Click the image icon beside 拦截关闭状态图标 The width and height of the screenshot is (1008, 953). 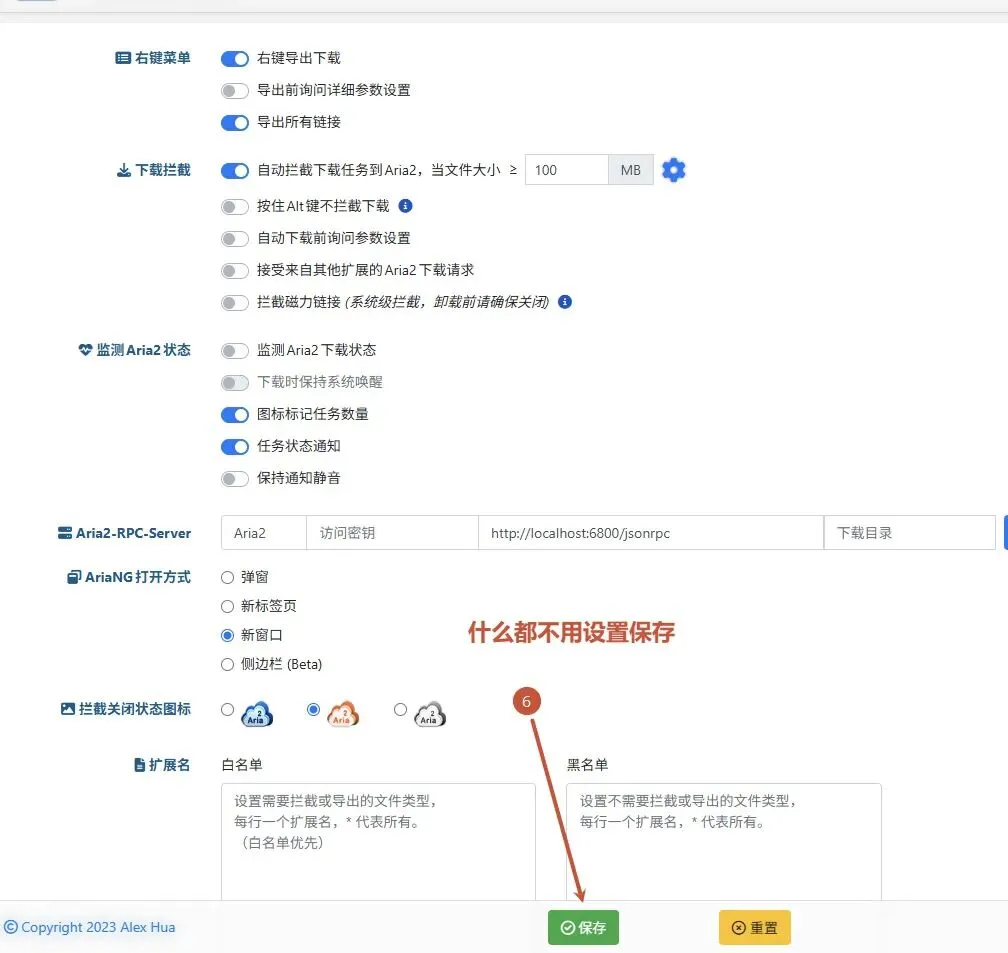(x=68, y=709)
